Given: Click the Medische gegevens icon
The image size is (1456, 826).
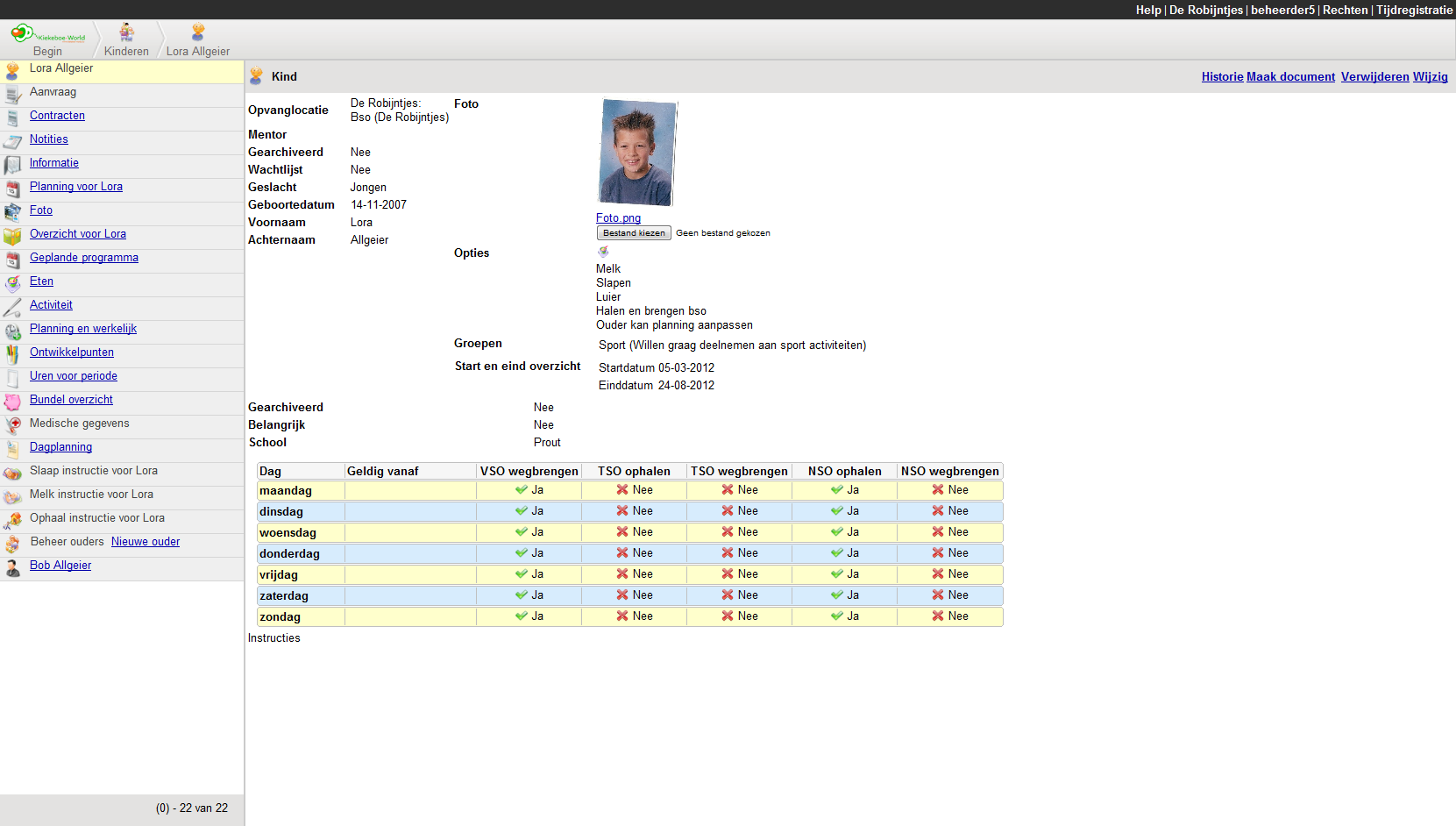Looking at the screenshot, I should (12, 425).
